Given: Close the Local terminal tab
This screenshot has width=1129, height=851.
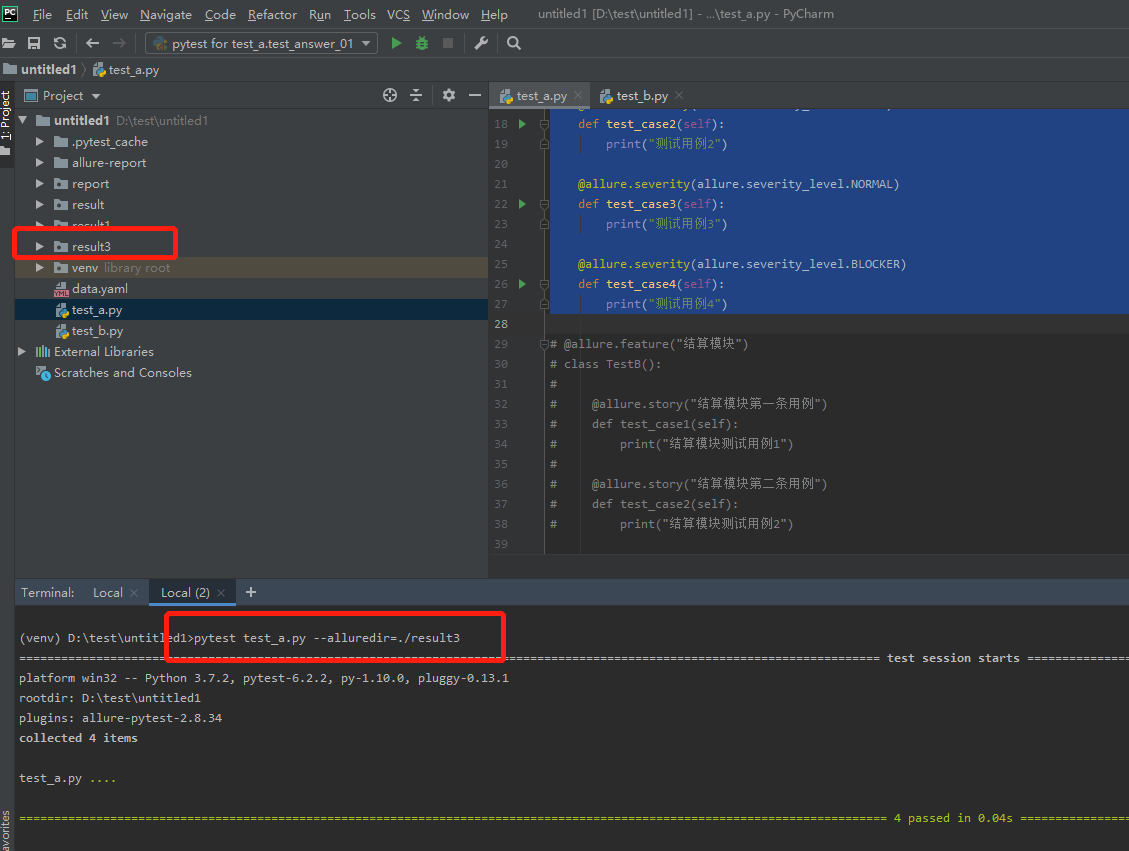Looking at the screenshot, I should pyautogui.click(x=134, y=593).
